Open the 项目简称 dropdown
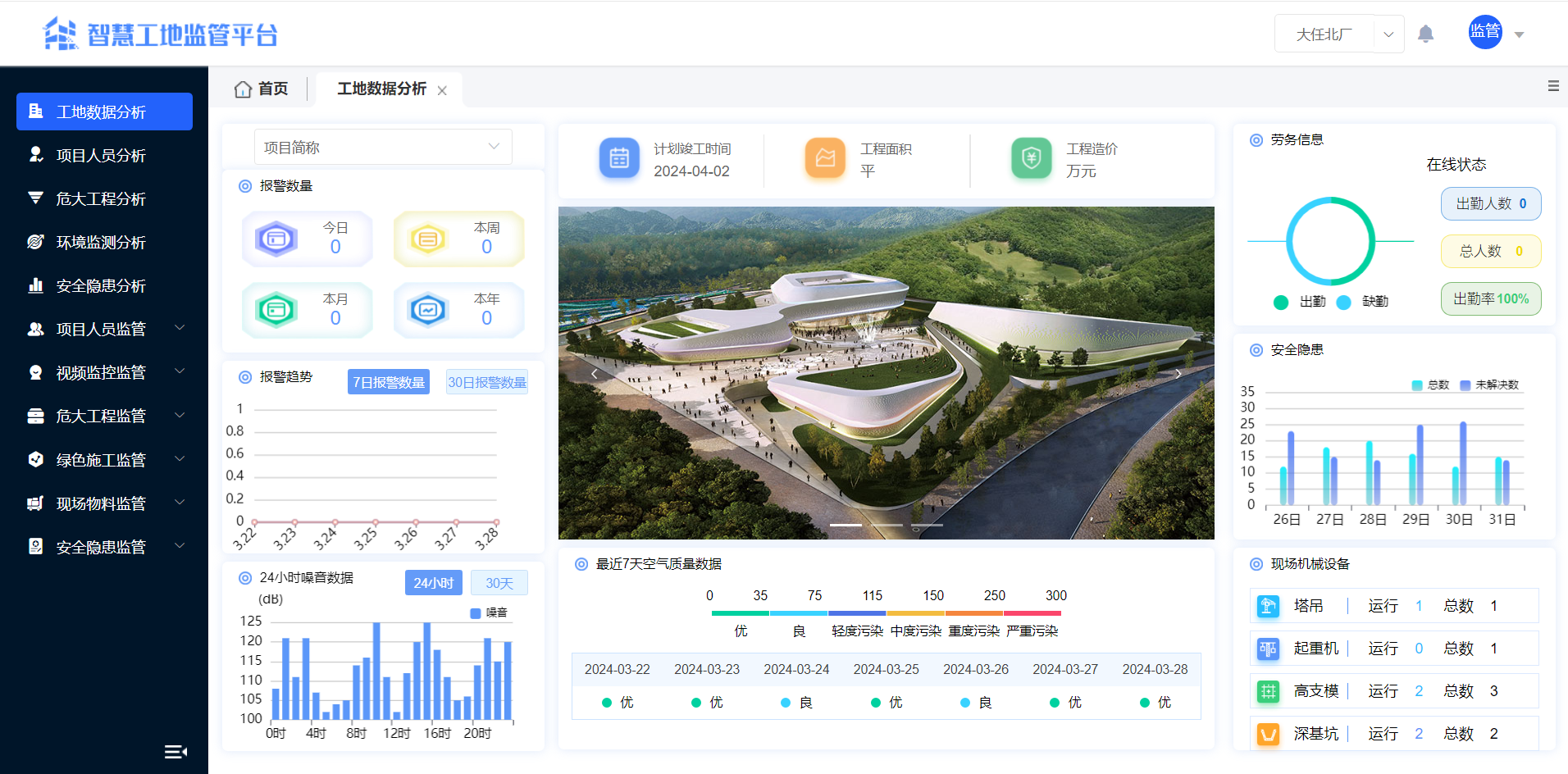Viewport: 1568px width, 774px height. 383,147
